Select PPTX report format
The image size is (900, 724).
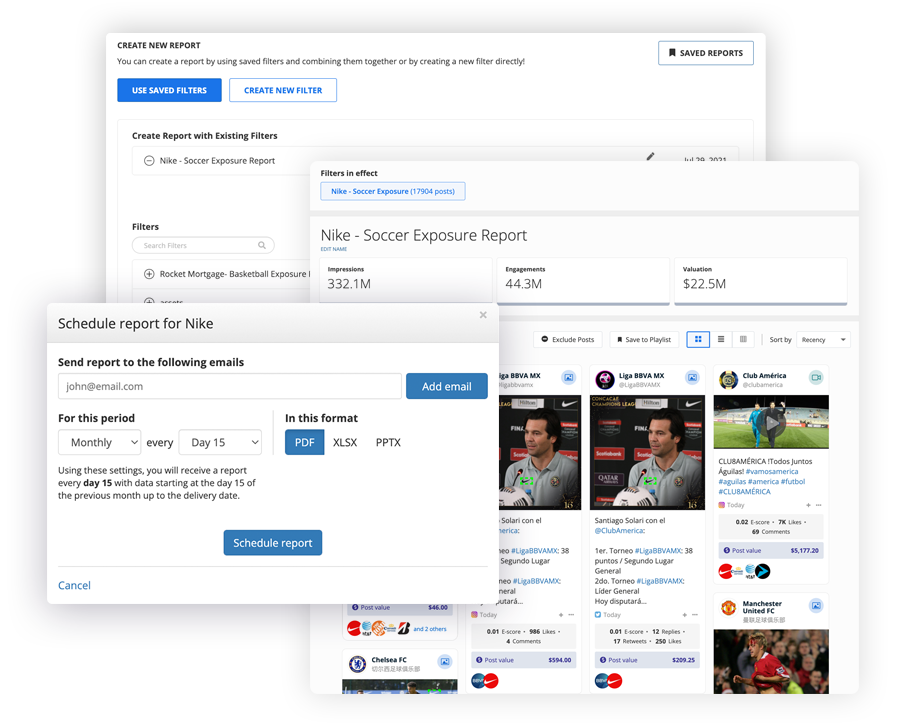coord(388,442)
